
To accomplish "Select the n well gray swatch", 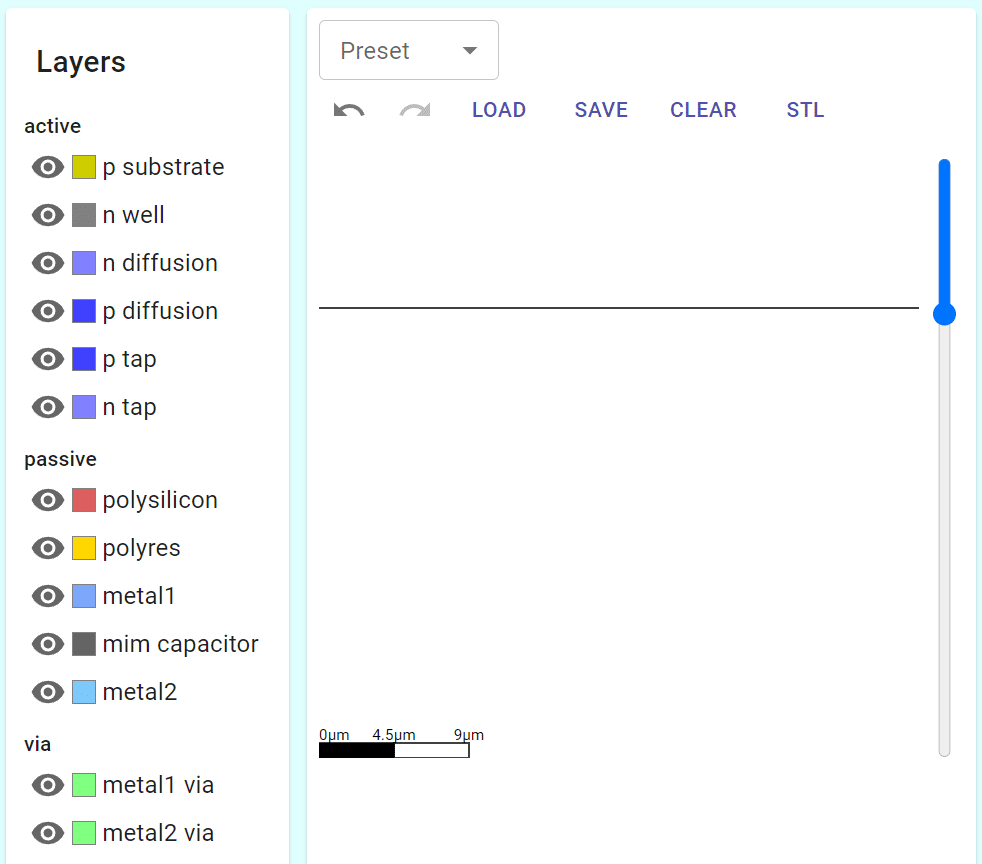I will coord(84,215).
